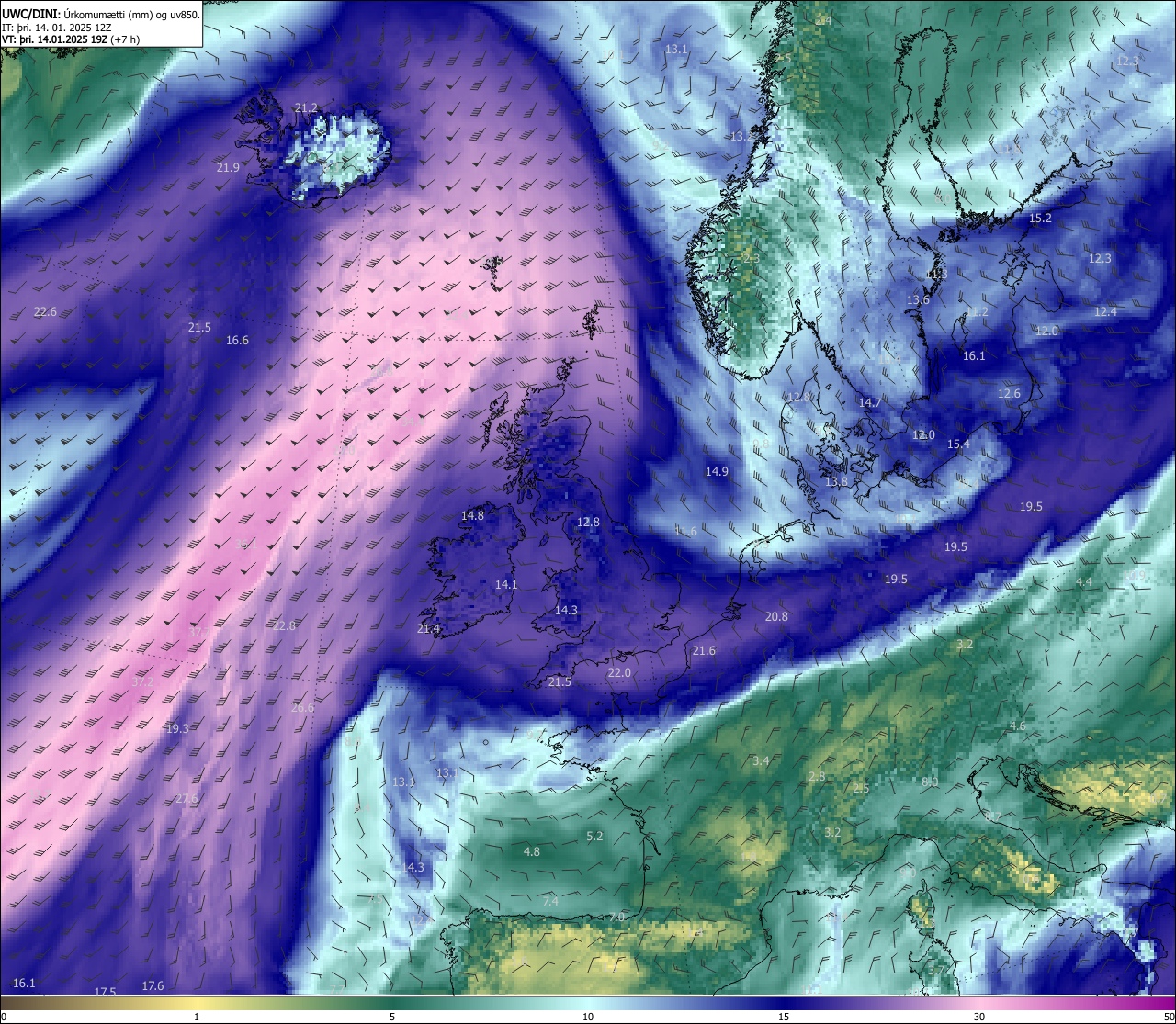1176x1024 pixels.
Task: Click the 21.2 value over Iceland
Action: tap(306, 108)
